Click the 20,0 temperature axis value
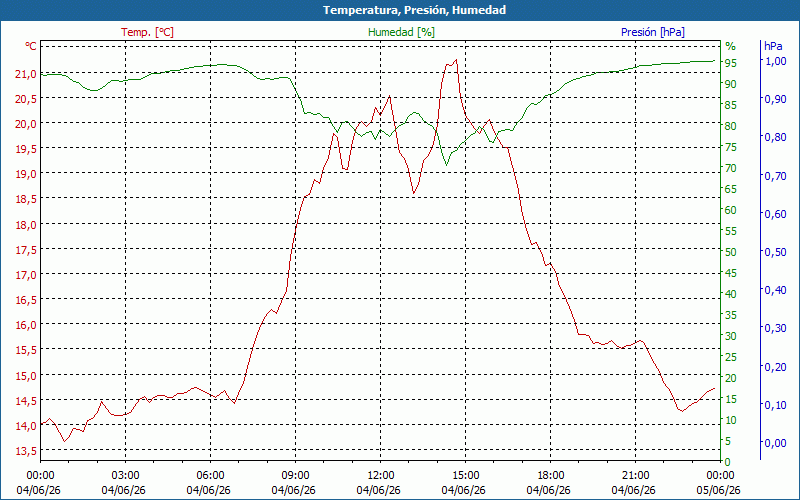800x500 pixels. coord(26,124)
